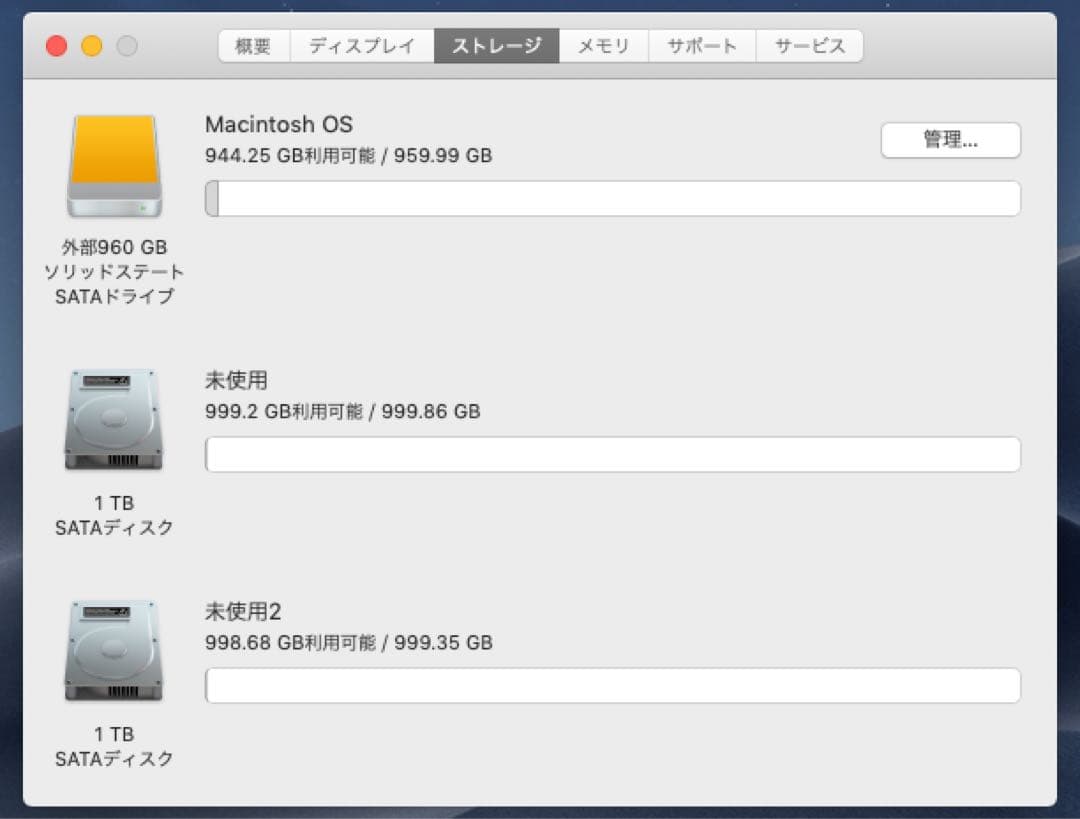Open the サービス tab
This screenshot has width=1080, height=819.
[810, 45]
